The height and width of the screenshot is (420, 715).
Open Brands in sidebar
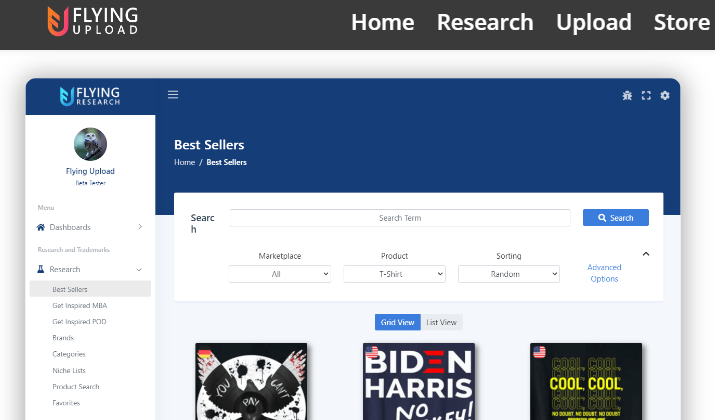point(63,338)
